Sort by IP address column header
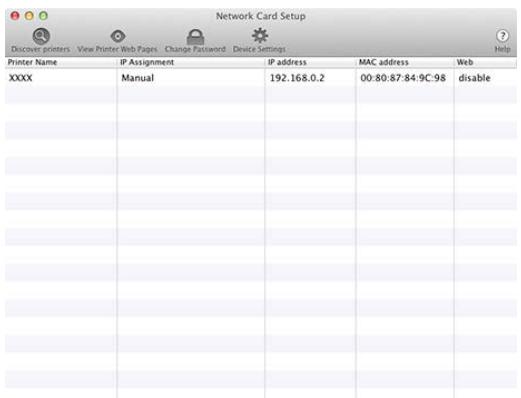 310,62
